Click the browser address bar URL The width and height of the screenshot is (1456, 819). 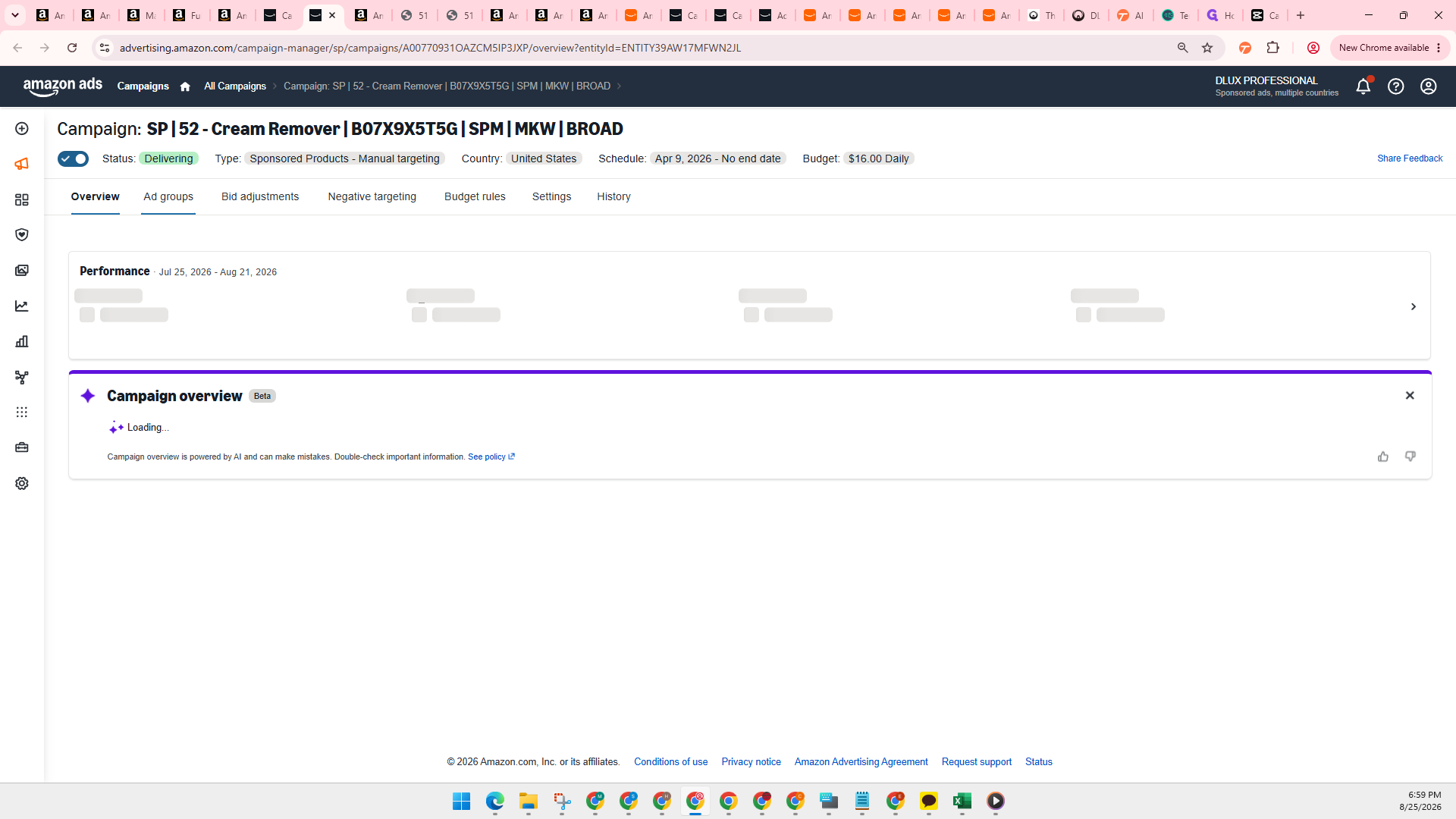pyautogui.click(x=430, y=48)
